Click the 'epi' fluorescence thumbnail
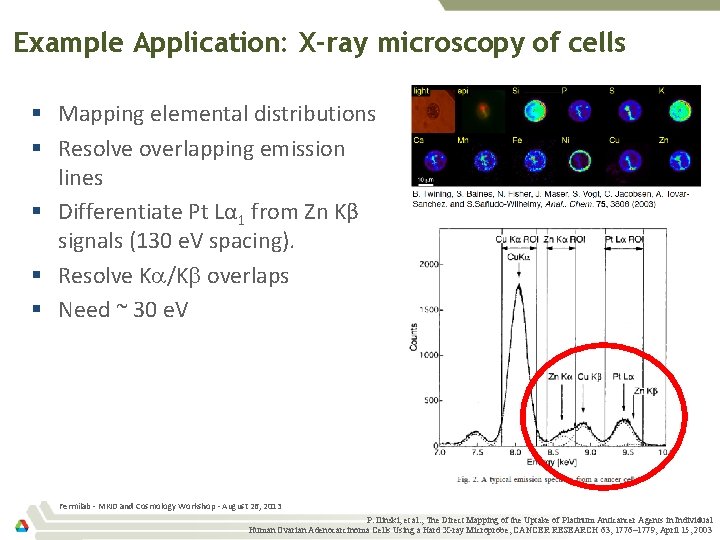 click(481, 111)
